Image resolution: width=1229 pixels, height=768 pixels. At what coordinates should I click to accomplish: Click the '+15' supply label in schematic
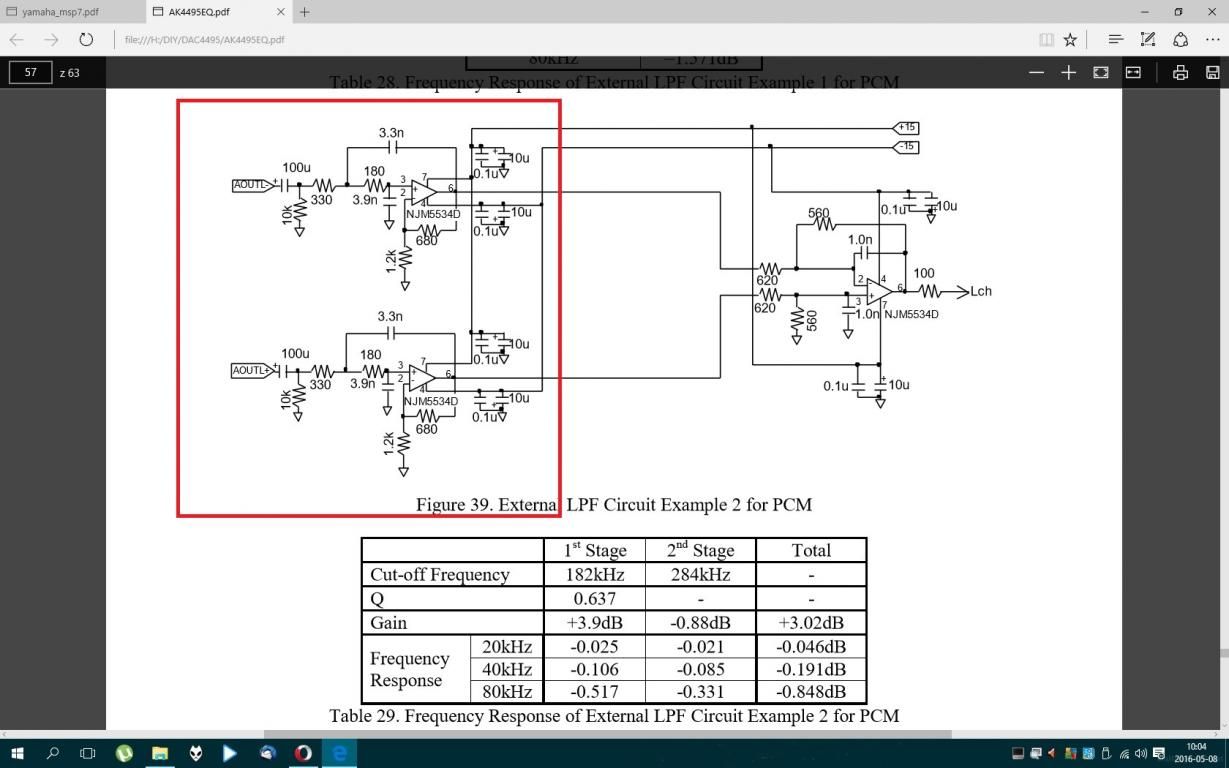(907, 128)
